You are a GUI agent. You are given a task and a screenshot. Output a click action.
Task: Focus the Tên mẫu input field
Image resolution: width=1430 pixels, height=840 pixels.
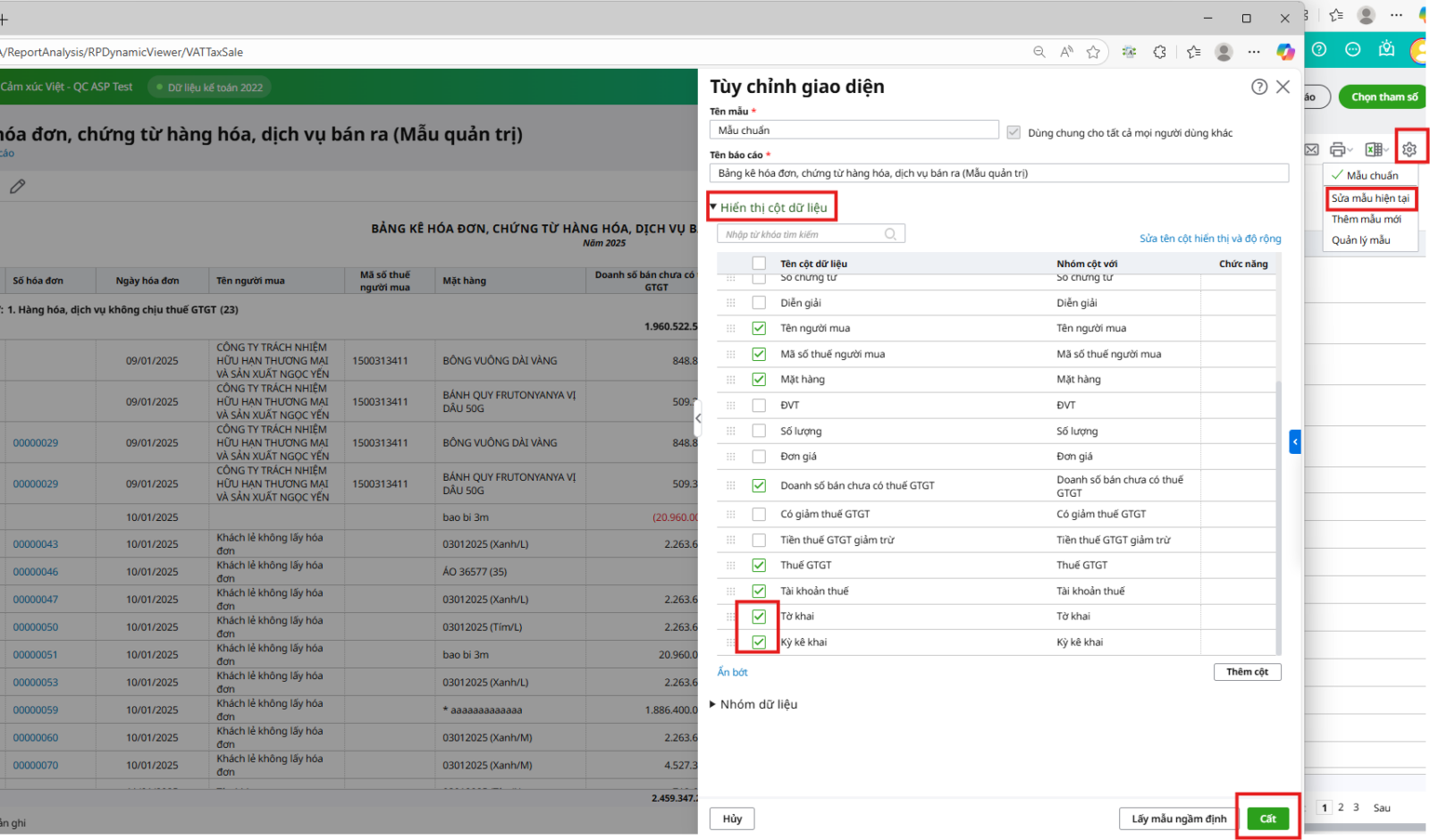pos(854,130)
